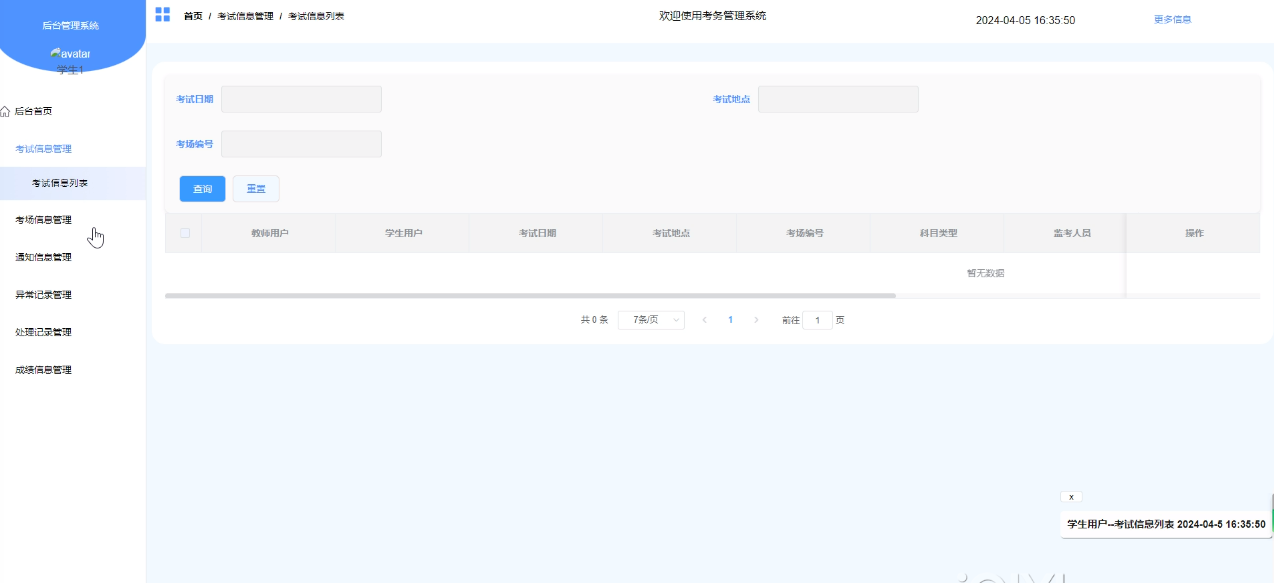This screenshot has width=1274, height=583.
Task: Click the next page arrow
Action: [756, 320]
